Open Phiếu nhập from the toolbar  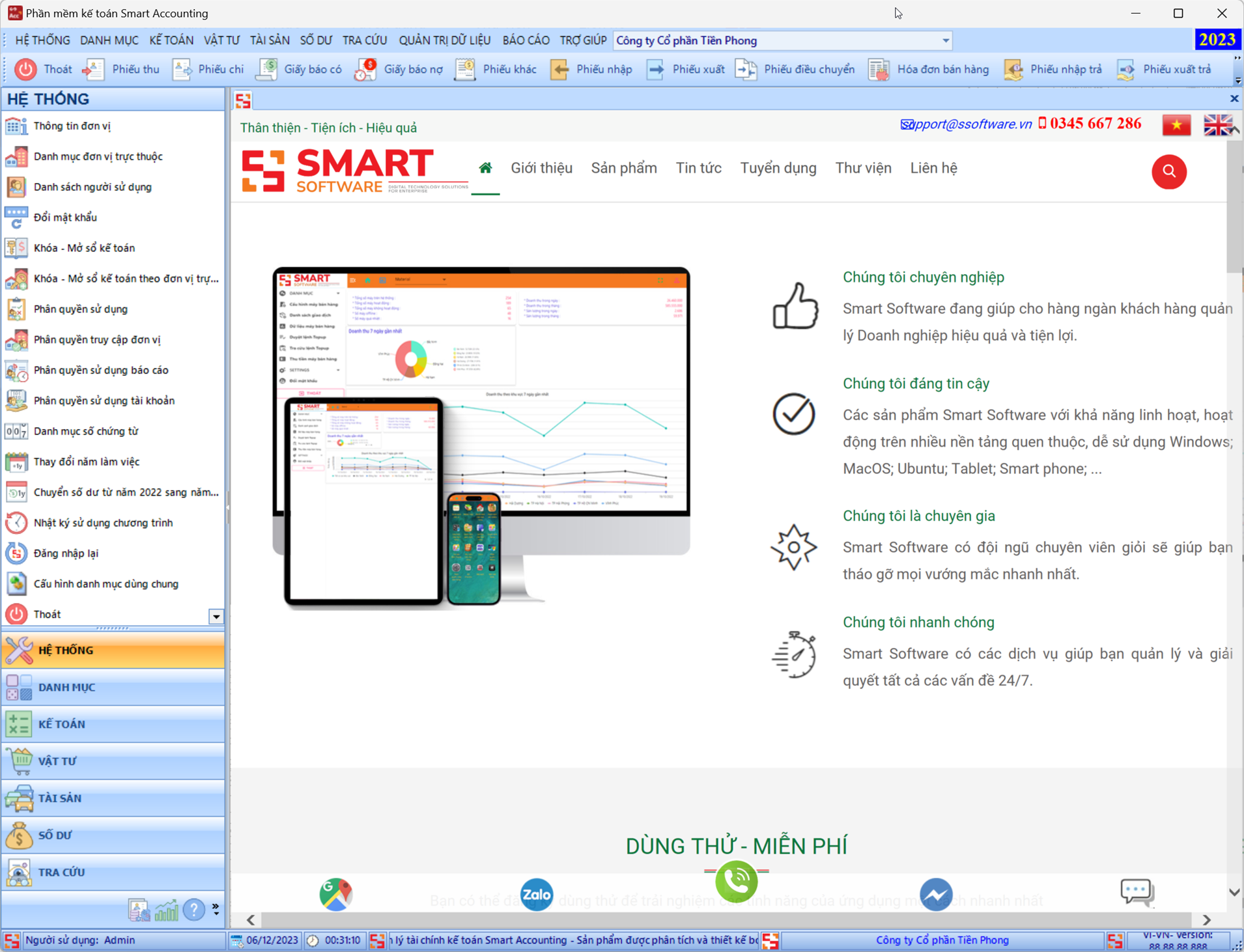[591, 69]
